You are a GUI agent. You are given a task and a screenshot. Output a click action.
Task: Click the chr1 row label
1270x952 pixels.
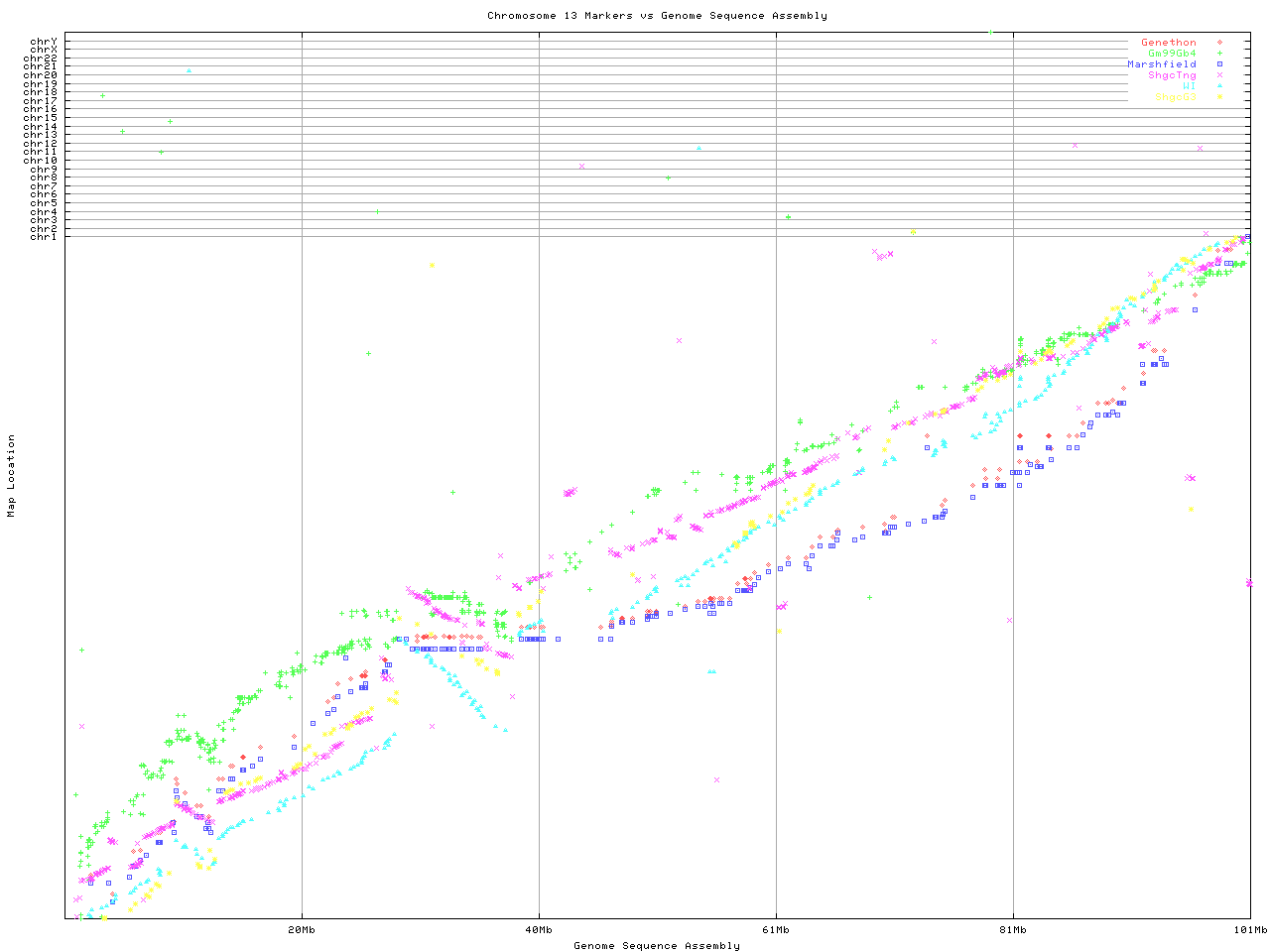44,237
